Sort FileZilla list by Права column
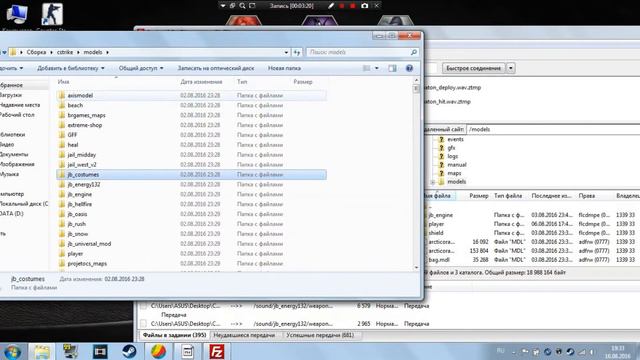 pyautogui.click(x=587, y=196)
